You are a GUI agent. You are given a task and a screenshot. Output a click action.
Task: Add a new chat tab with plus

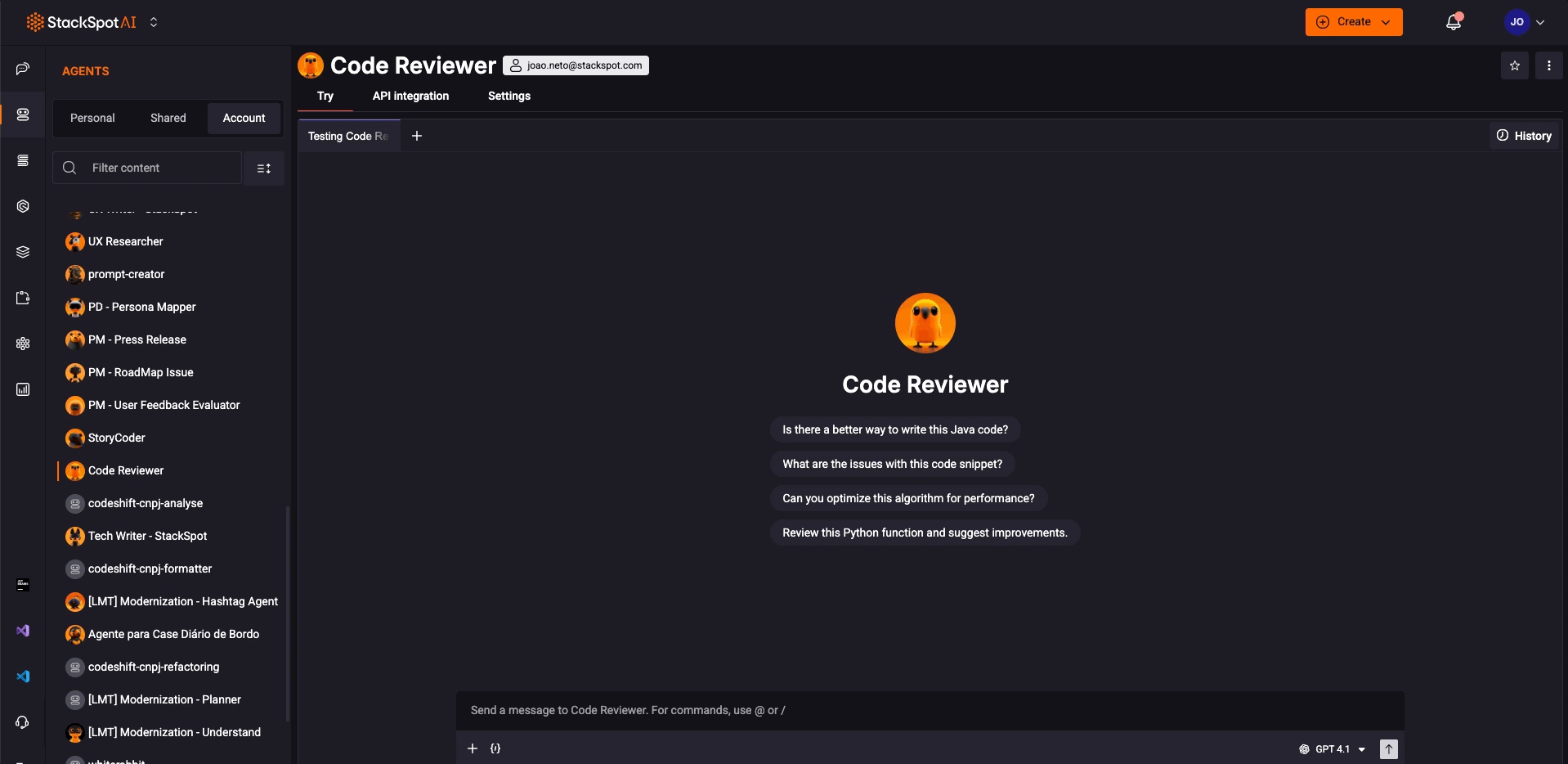(417, 136)
